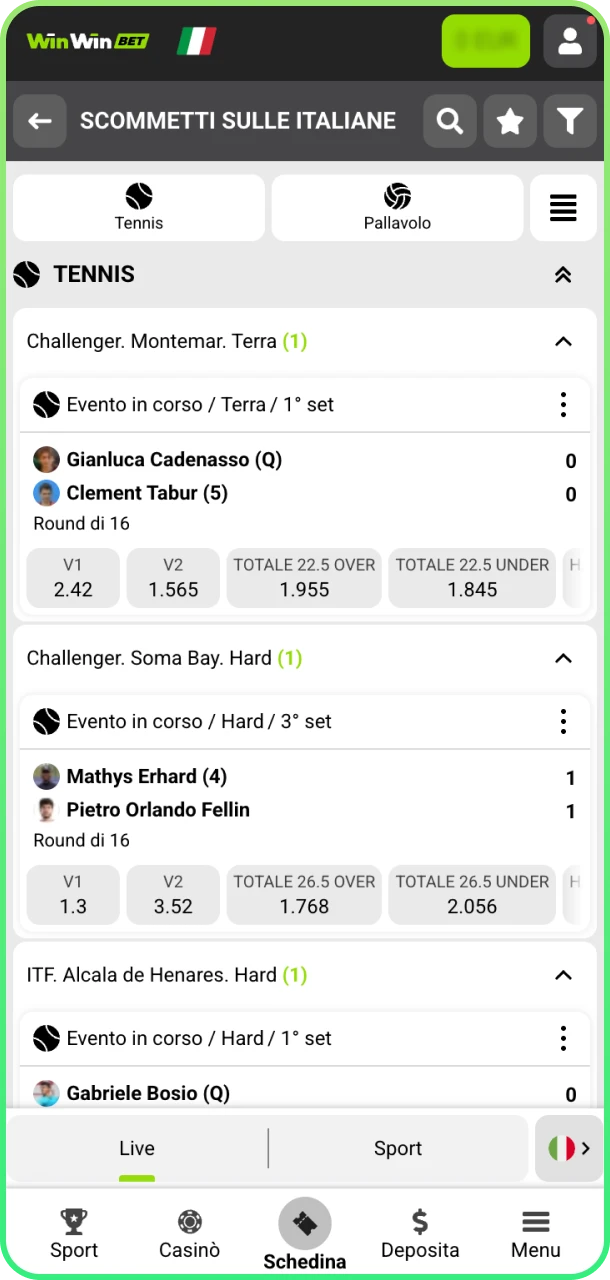Open the bottom Menu icon
Image resolution: width=610 pixels, height=1280 pixels.
pos(535,1222)
